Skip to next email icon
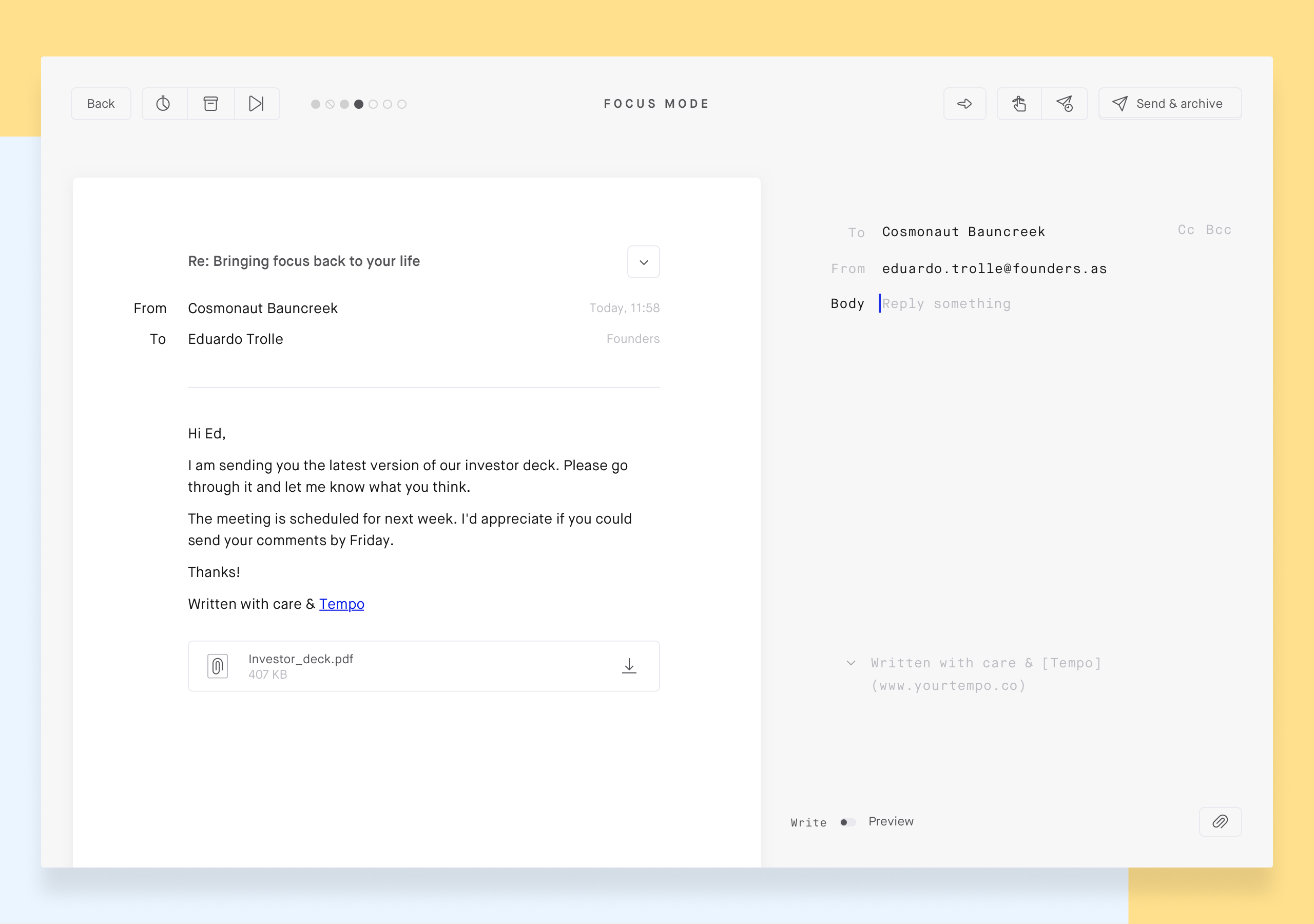The image size is (1314, 924). click(x=257, y=104)
